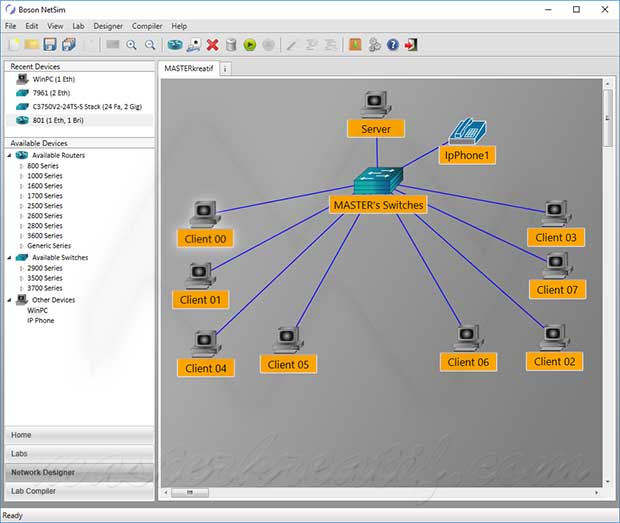Click the greyed stop button icon
The height and width of the screenshot is (523, 620).
click(268, 45)
